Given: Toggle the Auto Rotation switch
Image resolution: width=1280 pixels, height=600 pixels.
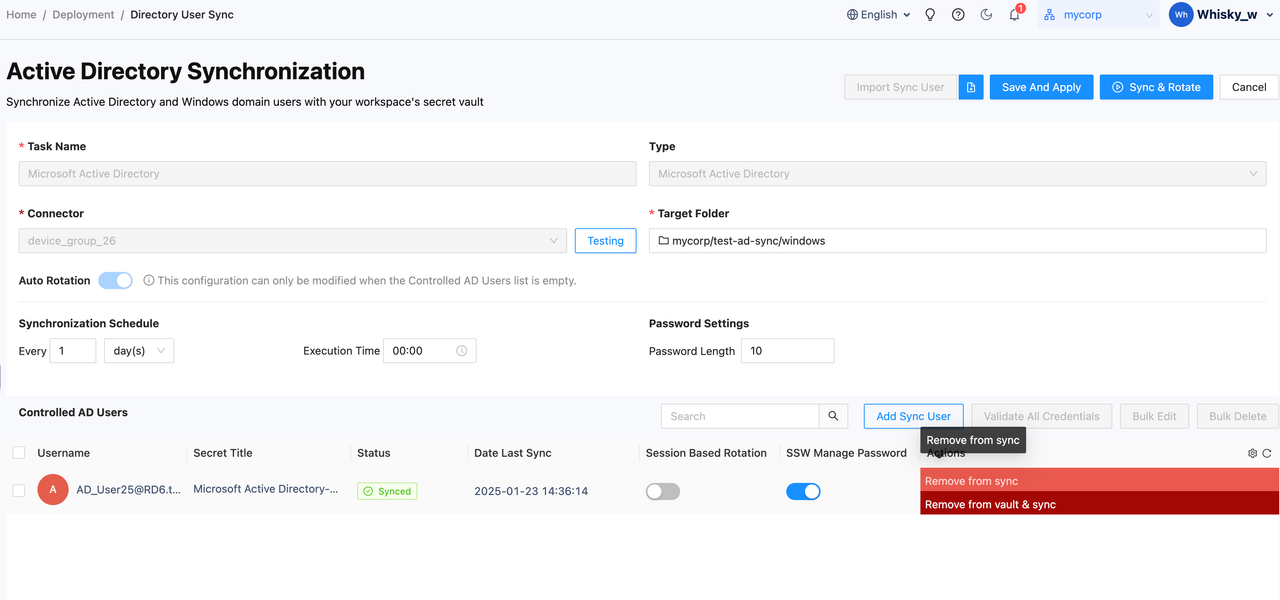Looking at the screenshot, I should pos(115,281).
